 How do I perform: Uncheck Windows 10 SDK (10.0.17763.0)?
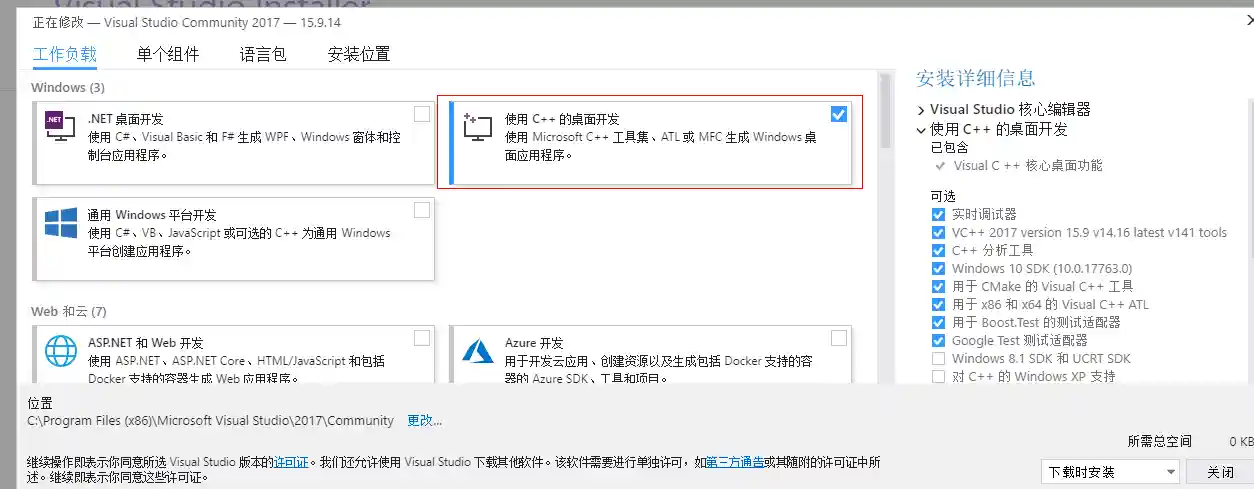(938, 268)
